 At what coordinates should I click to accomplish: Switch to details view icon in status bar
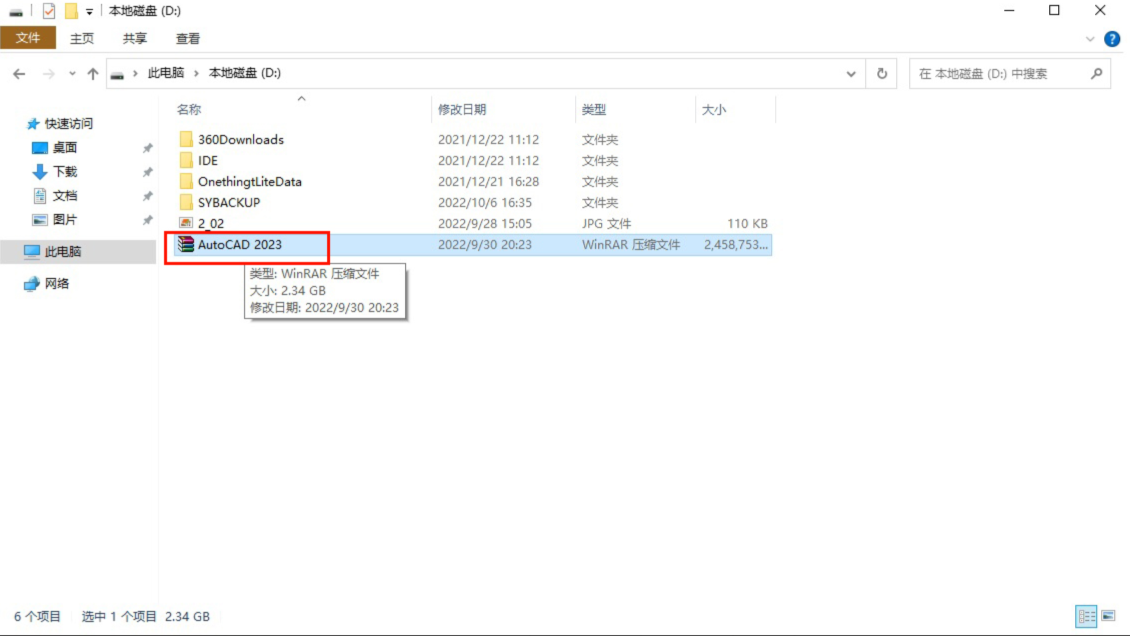(1086, 616)
